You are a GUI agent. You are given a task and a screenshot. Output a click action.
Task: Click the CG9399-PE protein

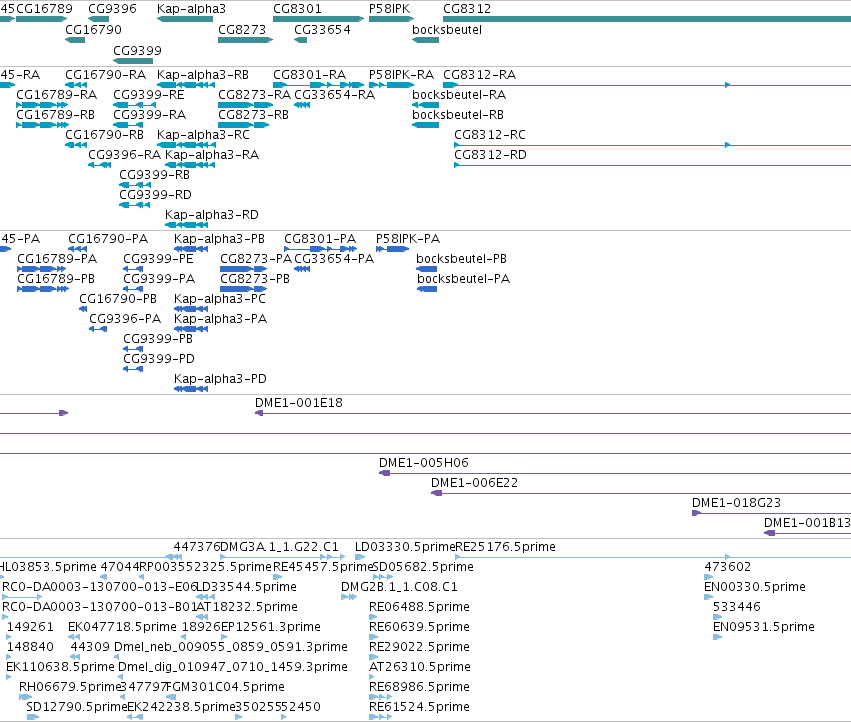133,269
